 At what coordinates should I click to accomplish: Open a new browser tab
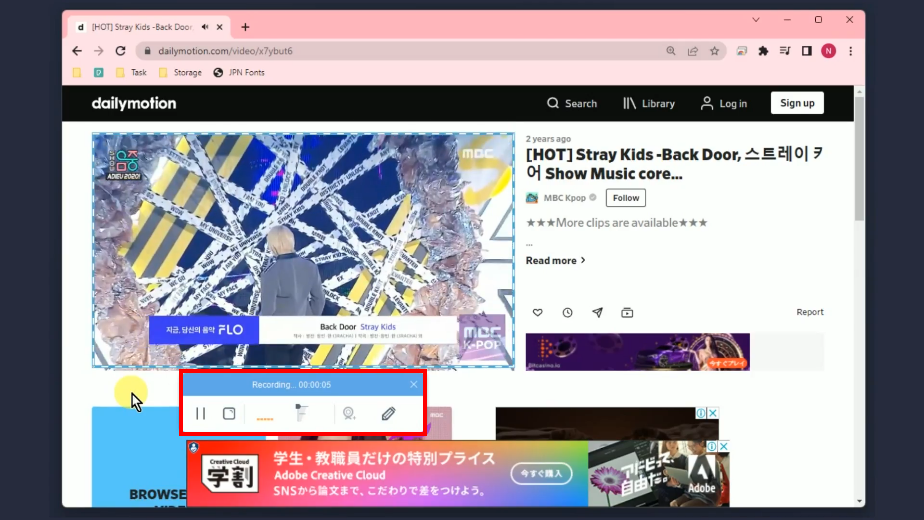point(245,27)
